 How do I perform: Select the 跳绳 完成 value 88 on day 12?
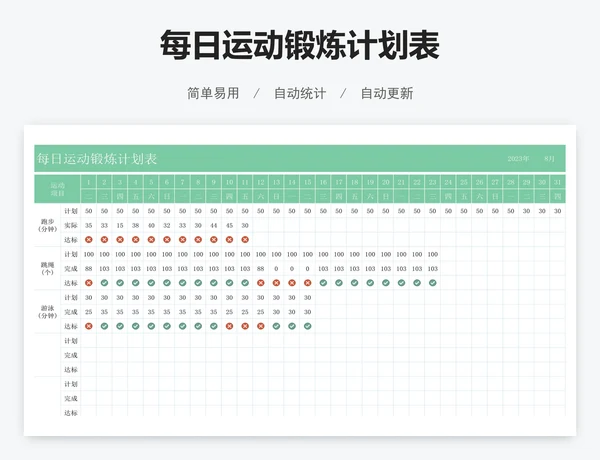[261, 269]
